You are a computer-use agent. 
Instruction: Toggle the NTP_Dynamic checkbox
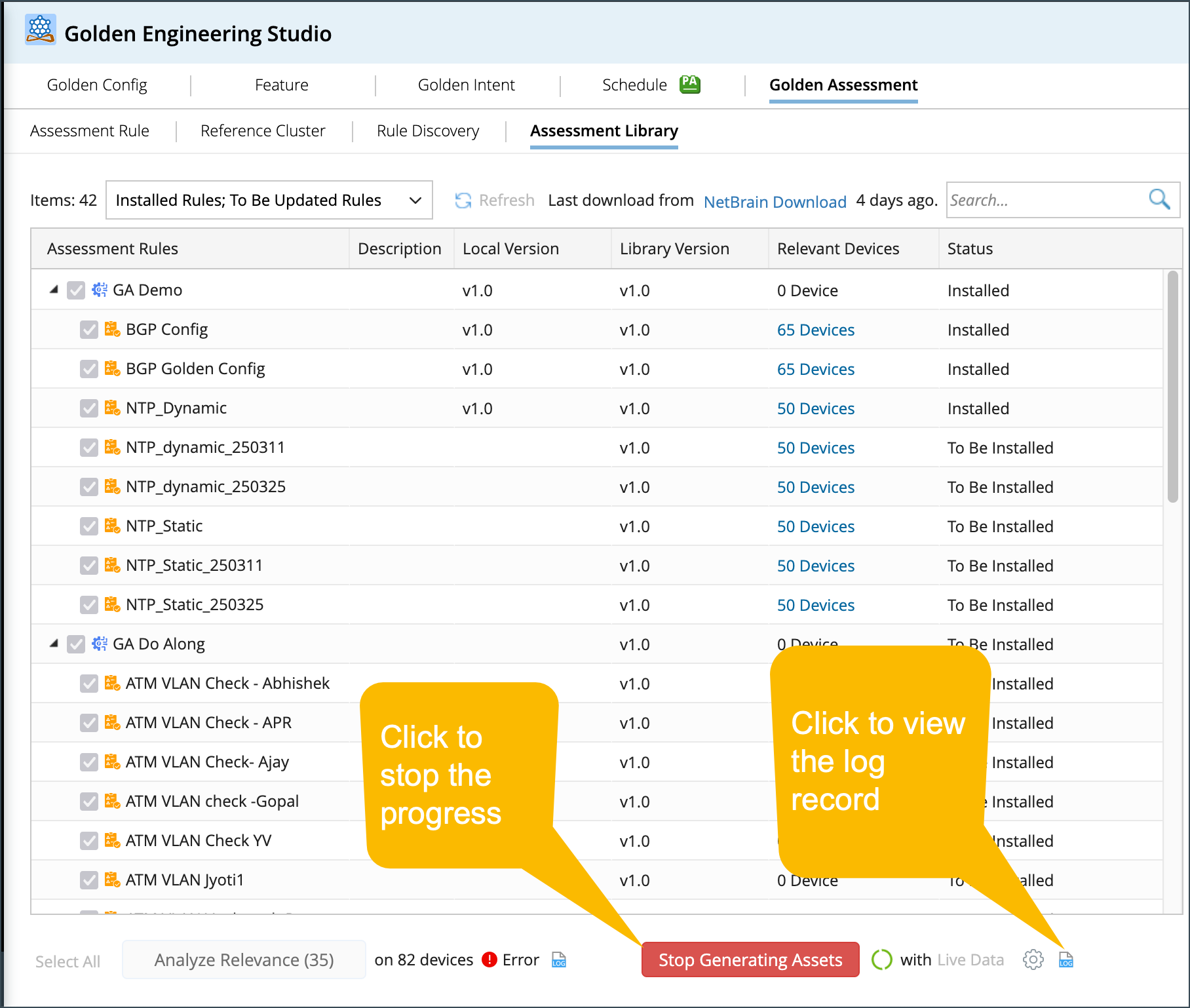(x=89, y=408)
